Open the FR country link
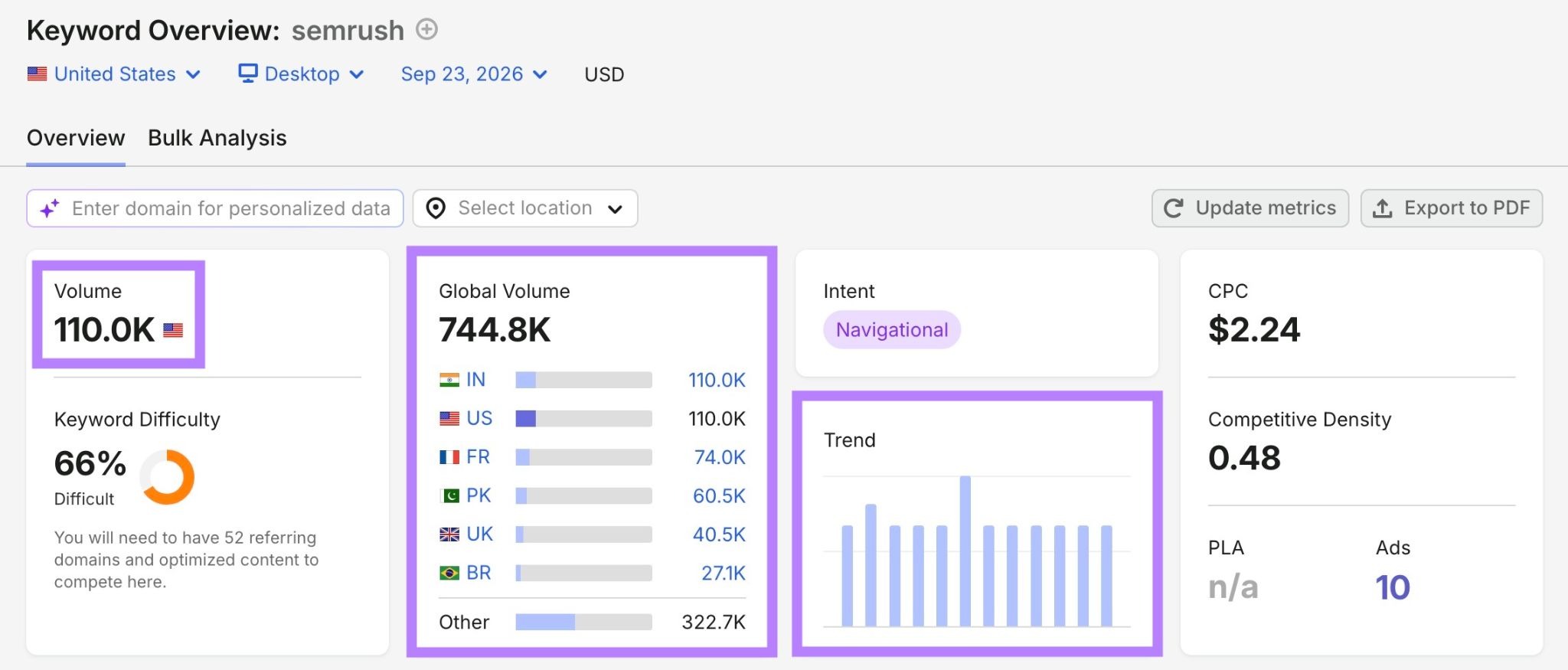This screenshot has width=1568, height=670. tap(478, 457)
